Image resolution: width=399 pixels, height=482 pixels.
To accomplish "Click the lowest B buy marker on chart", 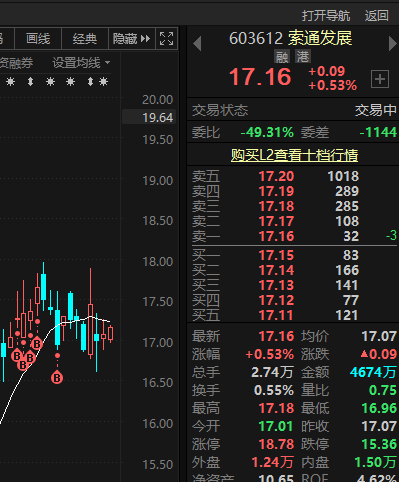I will pos(57,378).
